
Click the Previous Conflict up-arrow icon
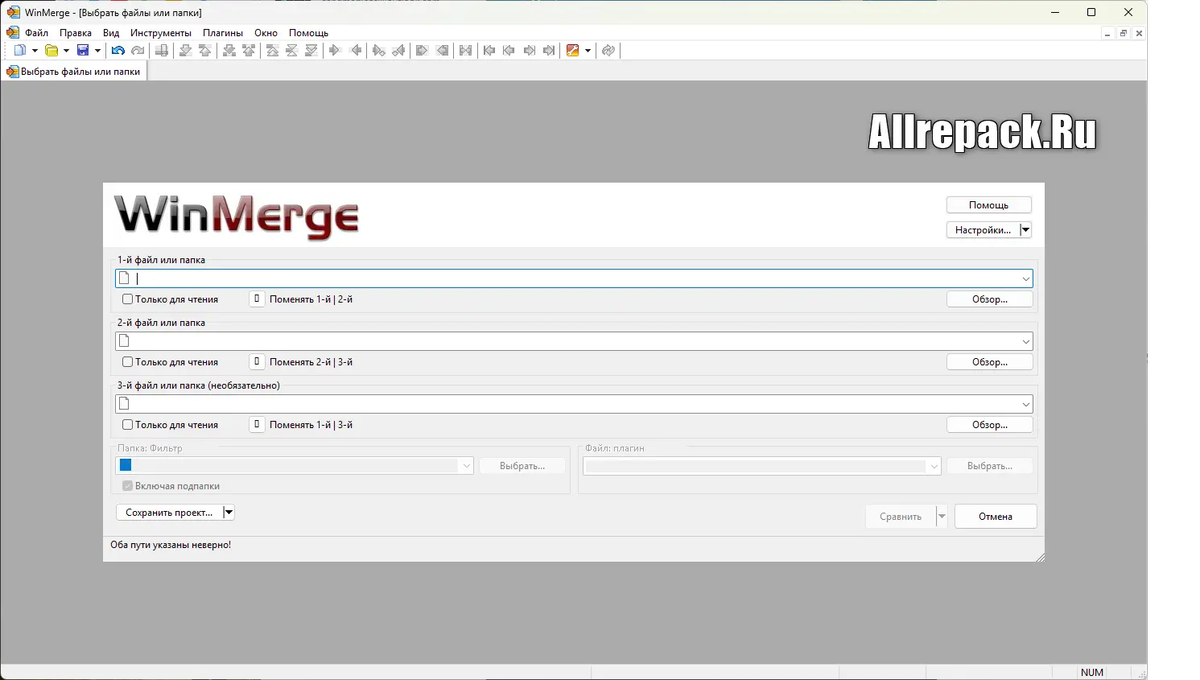tap(248, 50)
